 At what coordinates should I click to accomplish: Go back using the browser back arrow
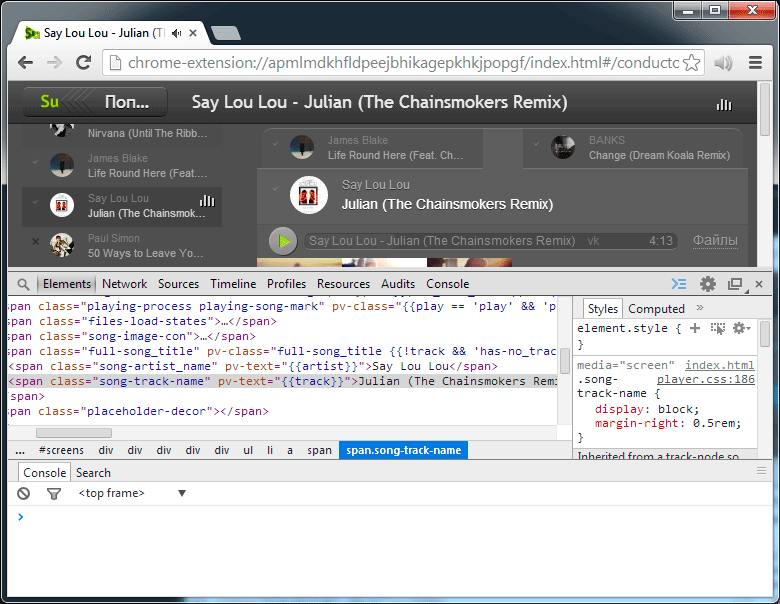[25, 63]
